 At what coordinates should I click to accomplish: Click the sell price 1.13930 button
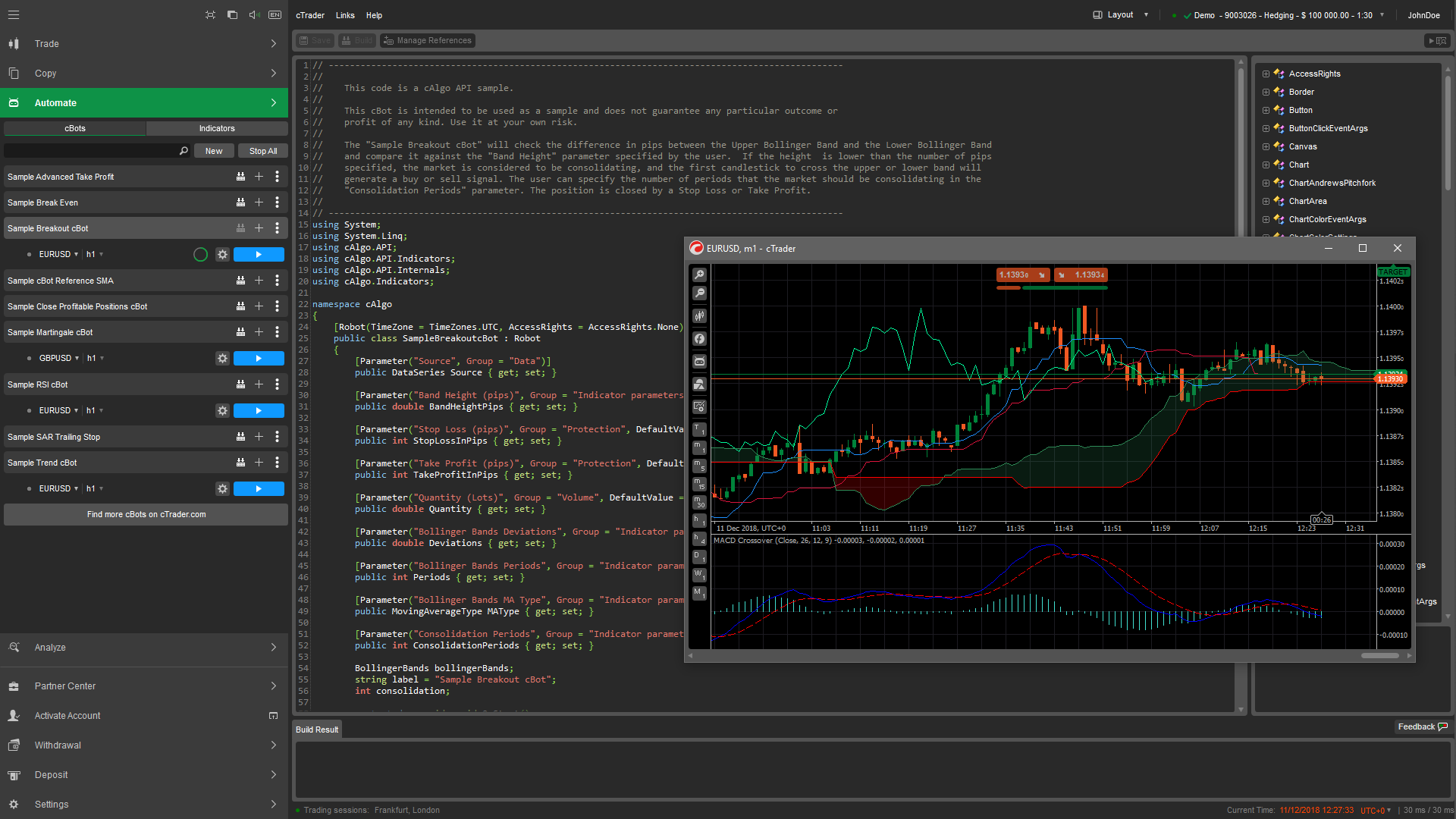1021,275
